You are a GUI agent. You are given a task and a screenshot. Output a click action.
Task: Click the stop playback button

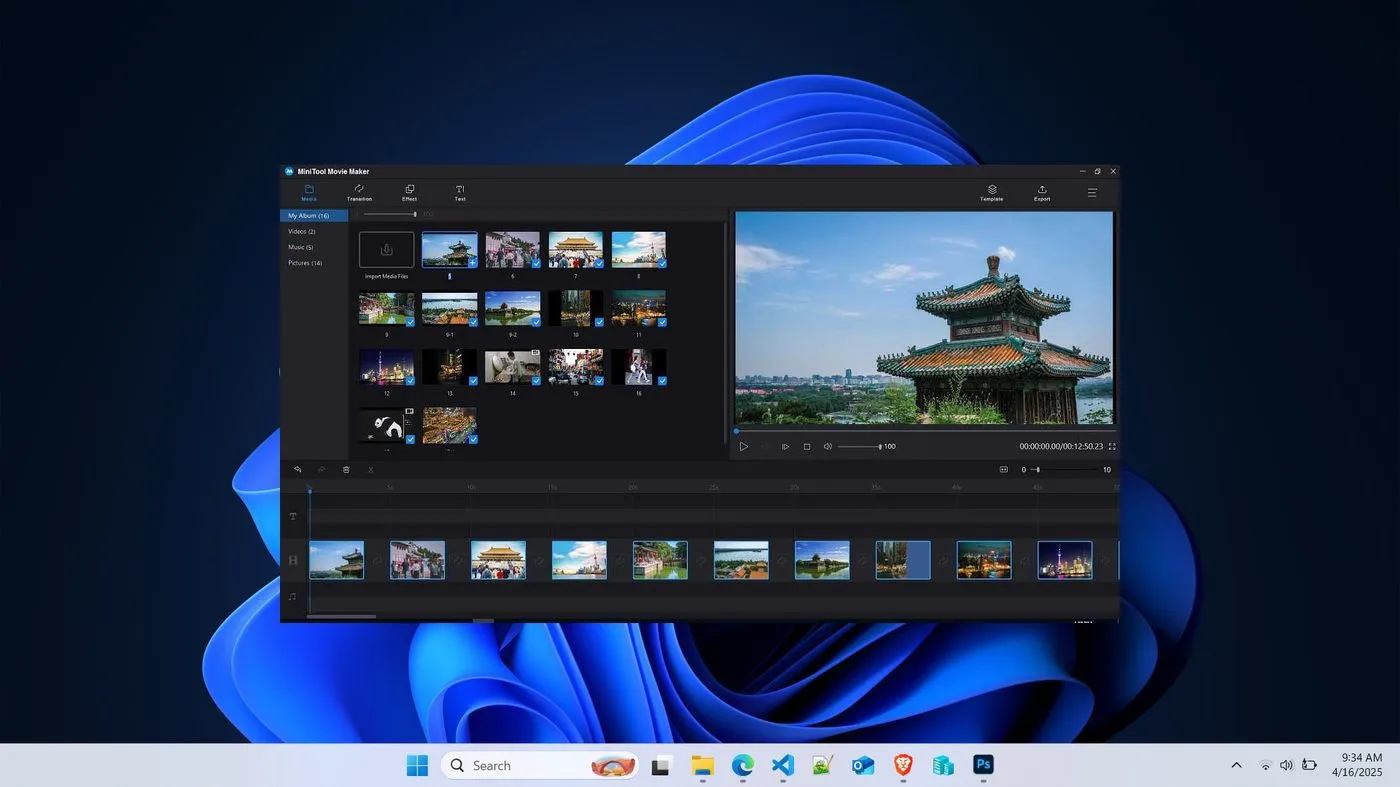(807, 446)
